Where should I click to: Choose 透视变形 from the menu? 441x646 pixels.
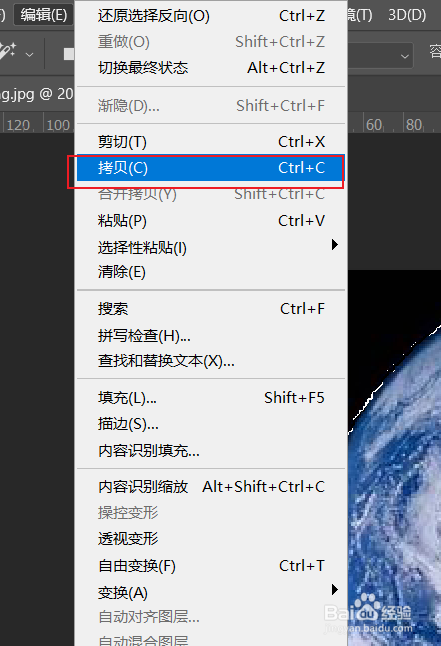(x=211, y=538)
